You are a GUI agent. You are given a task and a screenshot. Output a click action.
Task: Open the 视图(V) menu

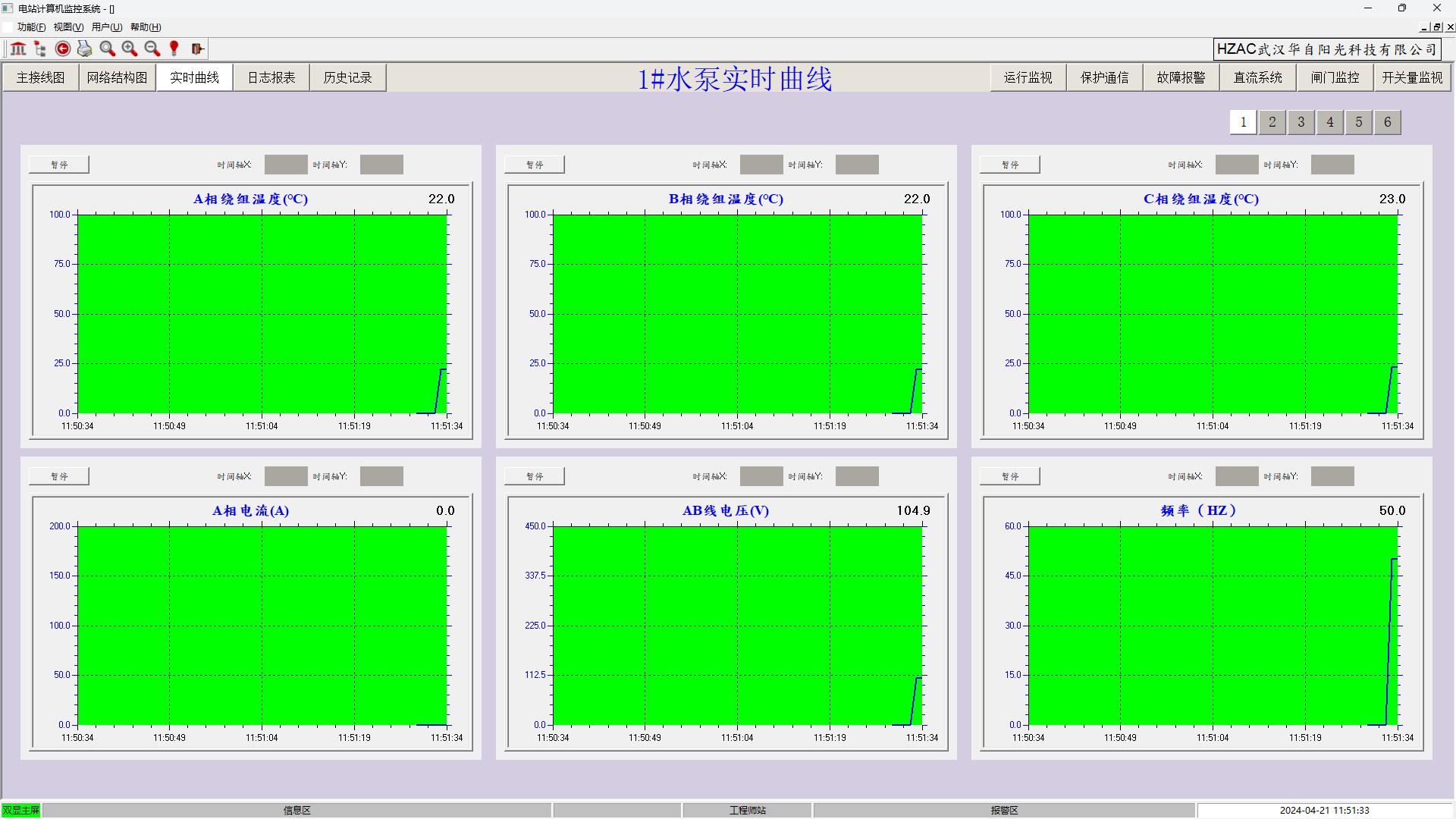coord(68,27)
